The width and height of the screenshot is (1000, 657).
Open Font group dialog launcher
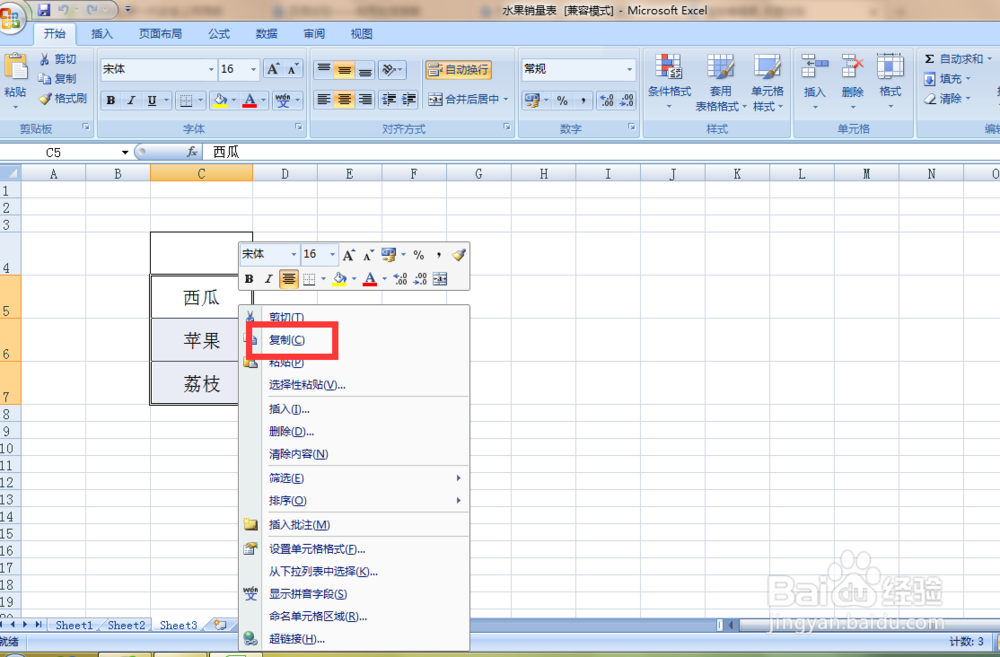298,127
